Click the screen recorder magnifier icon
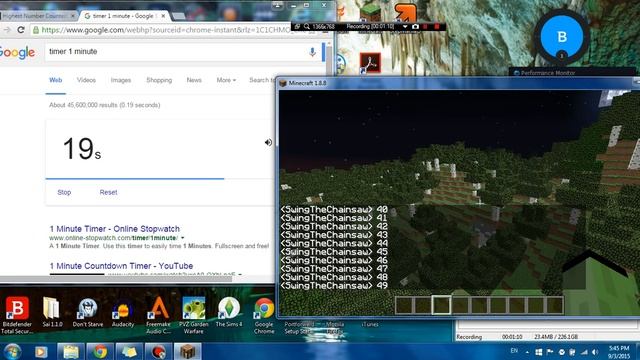Screen dimensions: 640x360 307,27
